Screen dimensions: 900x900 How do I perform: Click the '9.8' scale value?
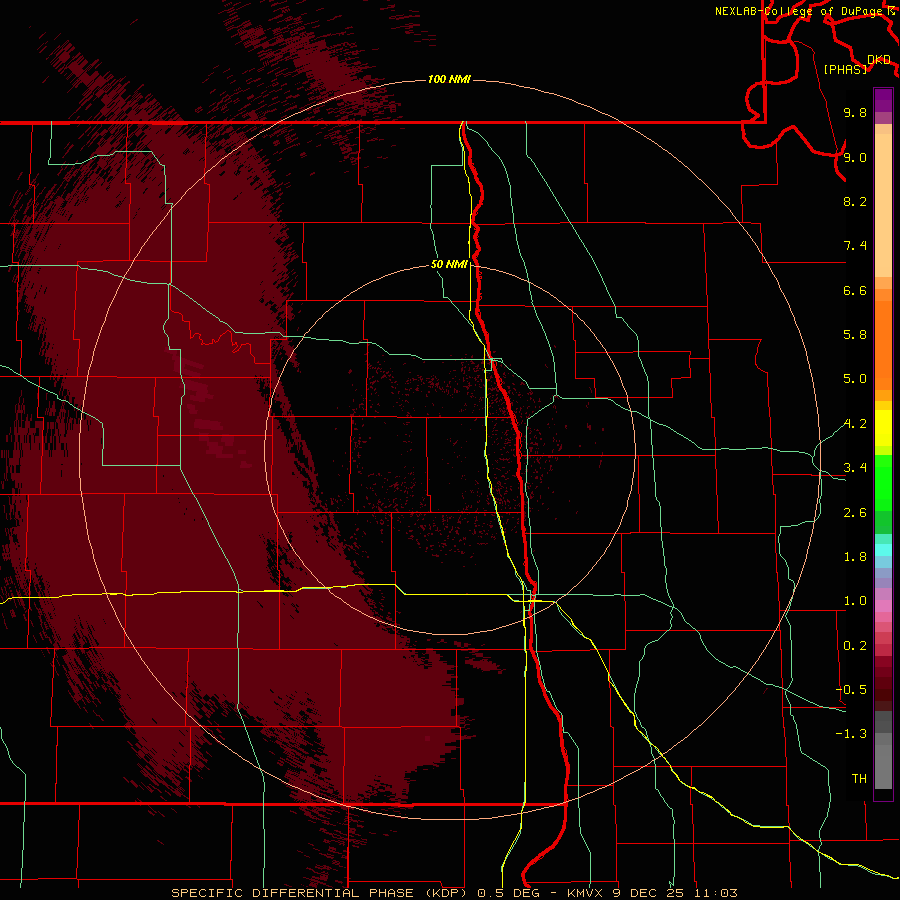[x=855, y=112]
